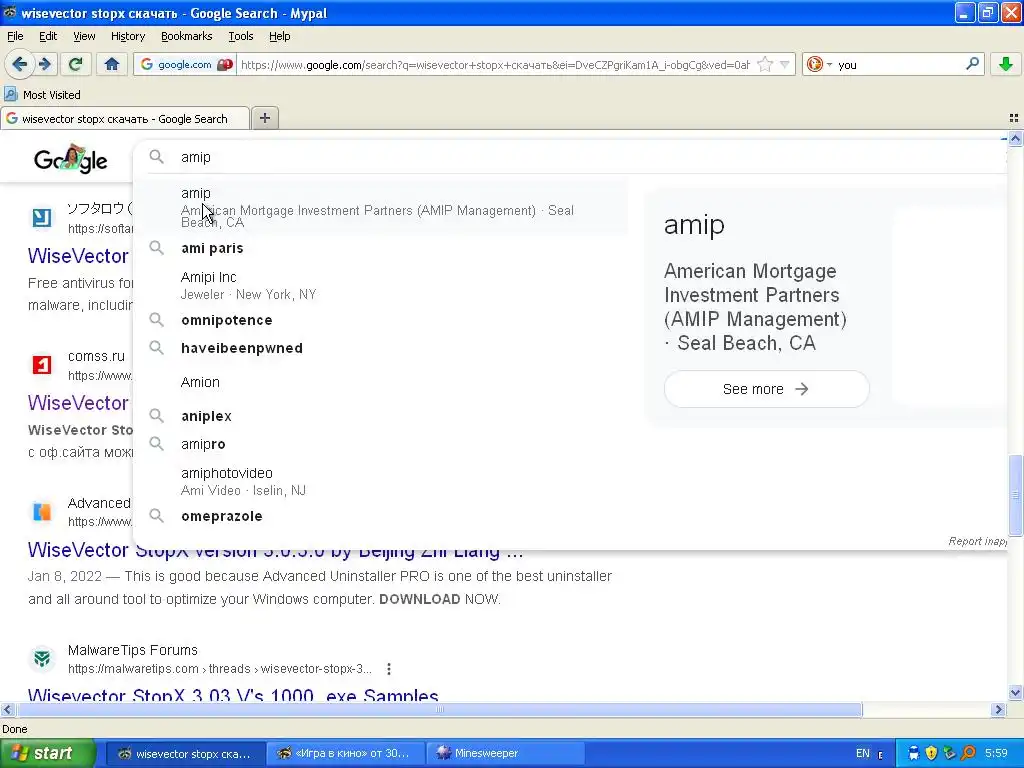Open options dots for MalwareTips result

(x=389, y=669)
